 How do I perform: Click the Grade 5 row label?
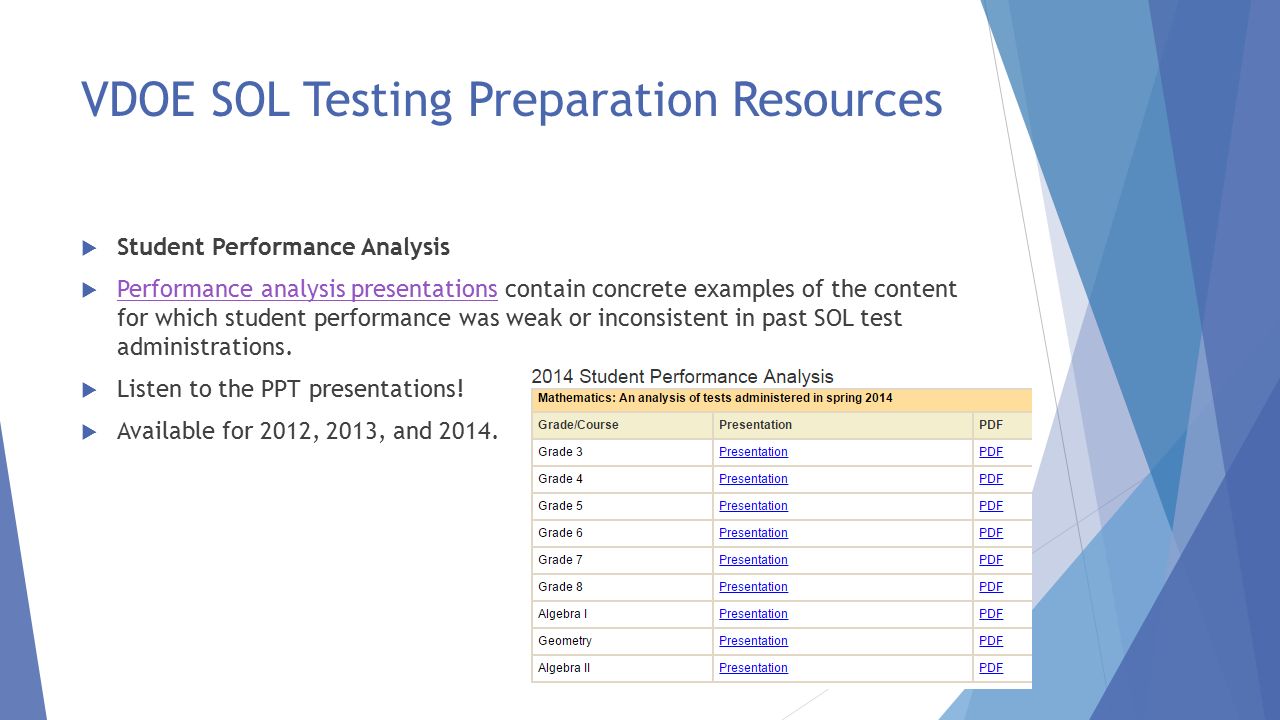[560, 506]
